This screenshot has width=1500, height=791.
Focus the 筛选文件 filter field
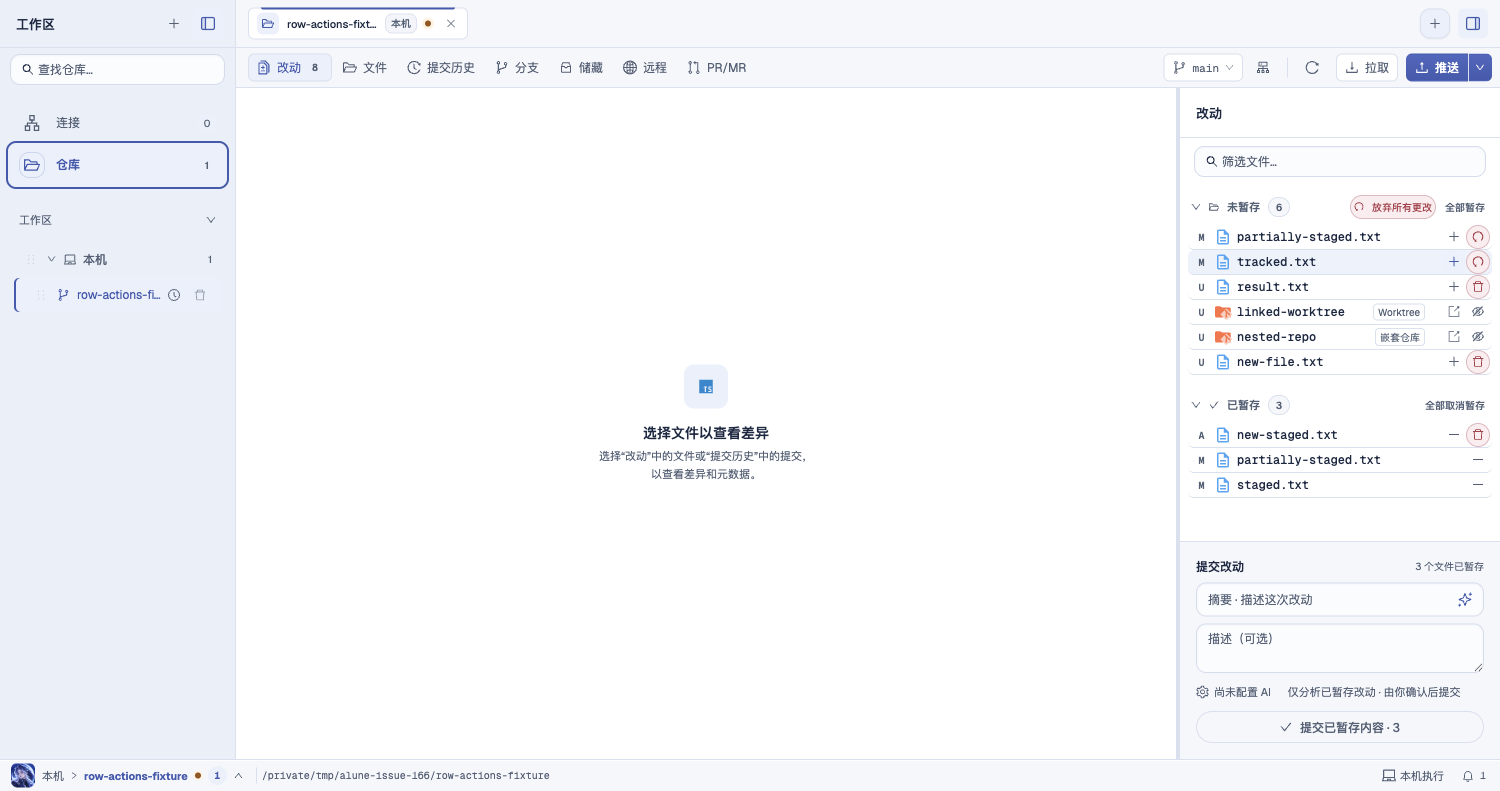tap(1340, 161)
